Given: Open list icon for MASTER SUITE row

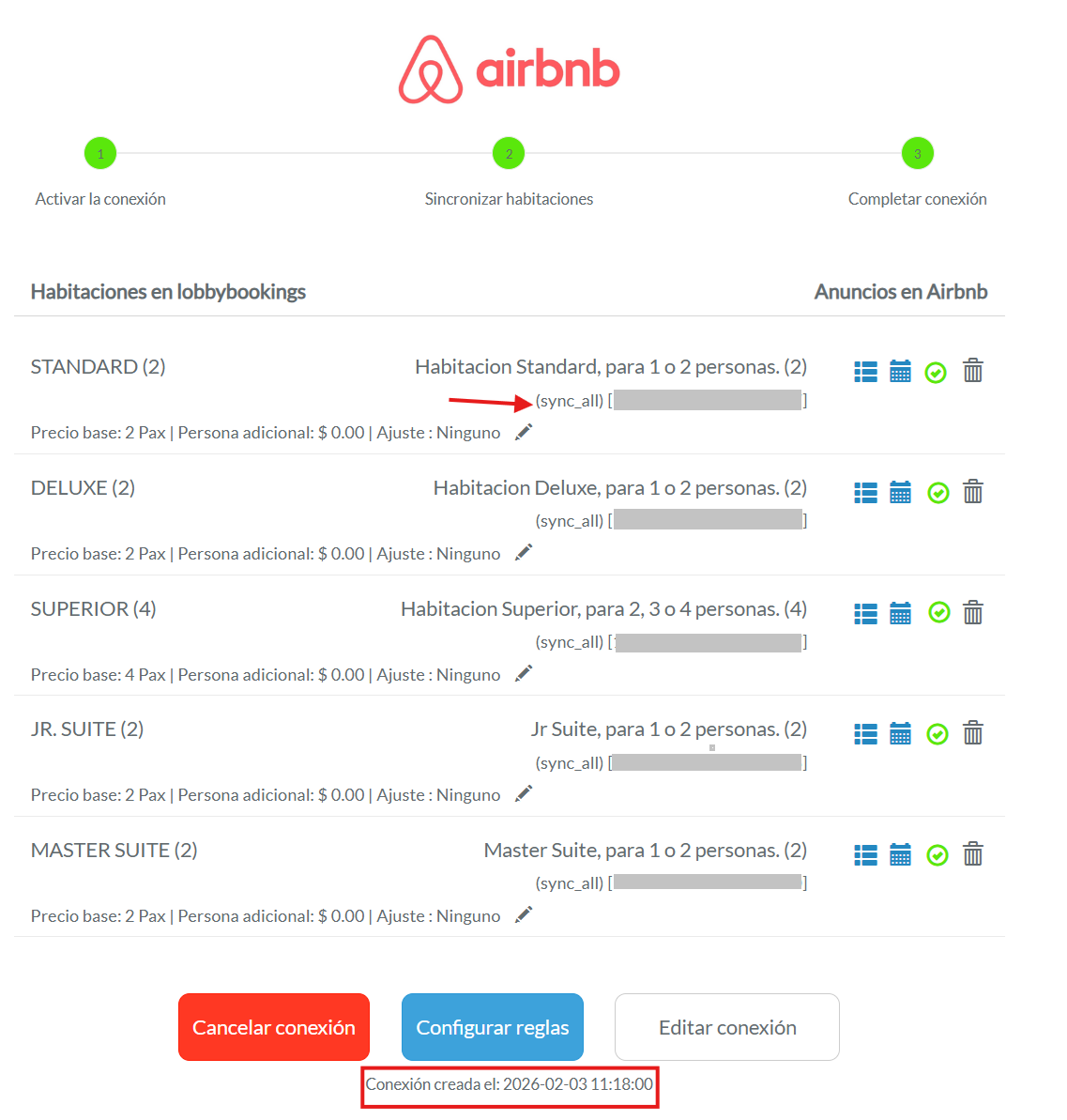Looking at the screenshot, I should (x=865, y=854).
